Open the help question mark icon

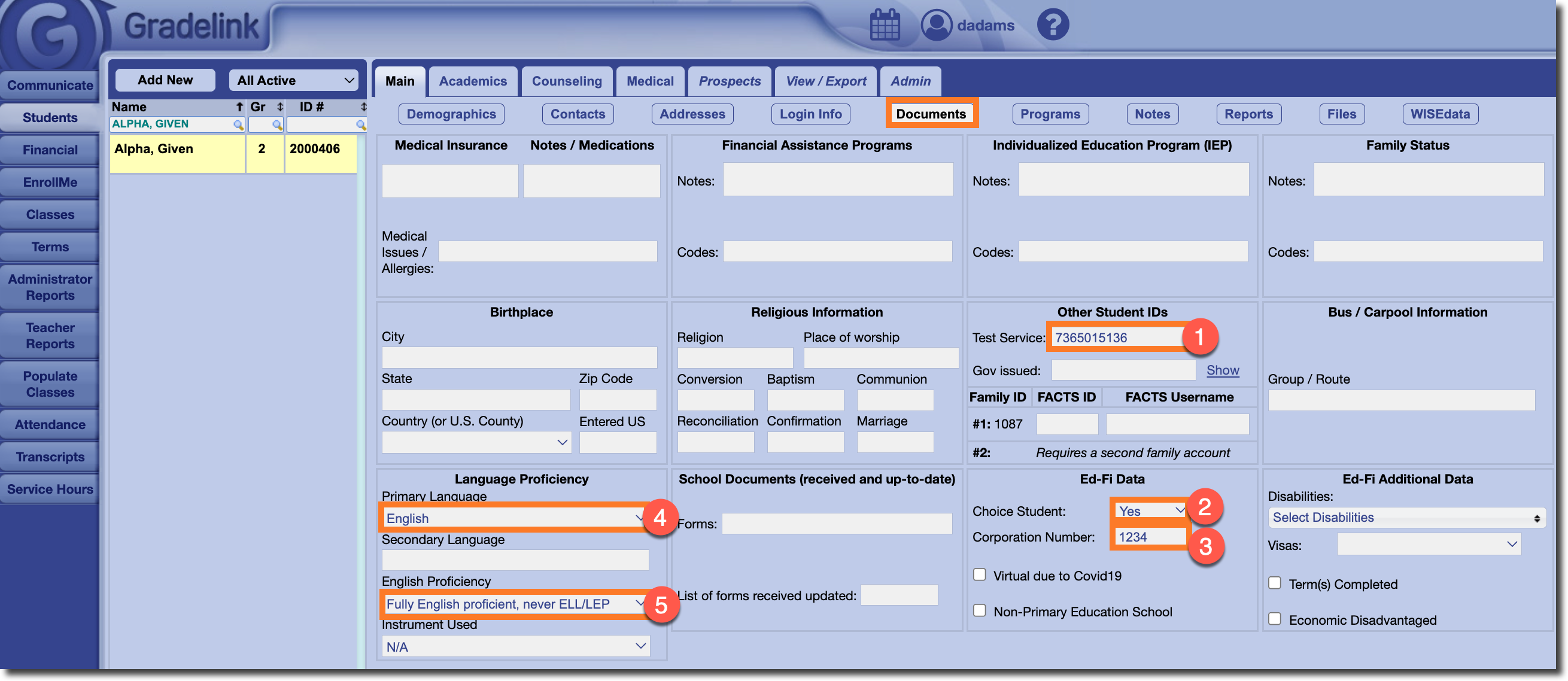click(x=1053, y=25)
